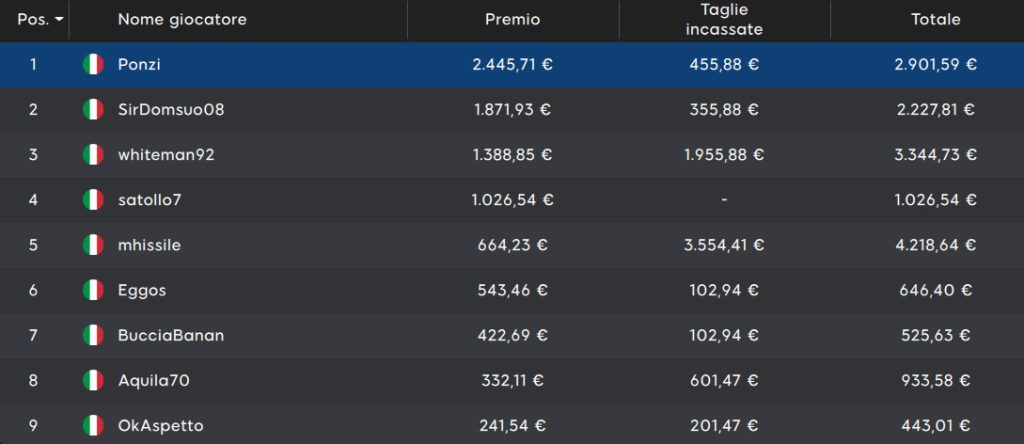Click Aquila70 player name
Screen dimensions: 1024x444
154,380
